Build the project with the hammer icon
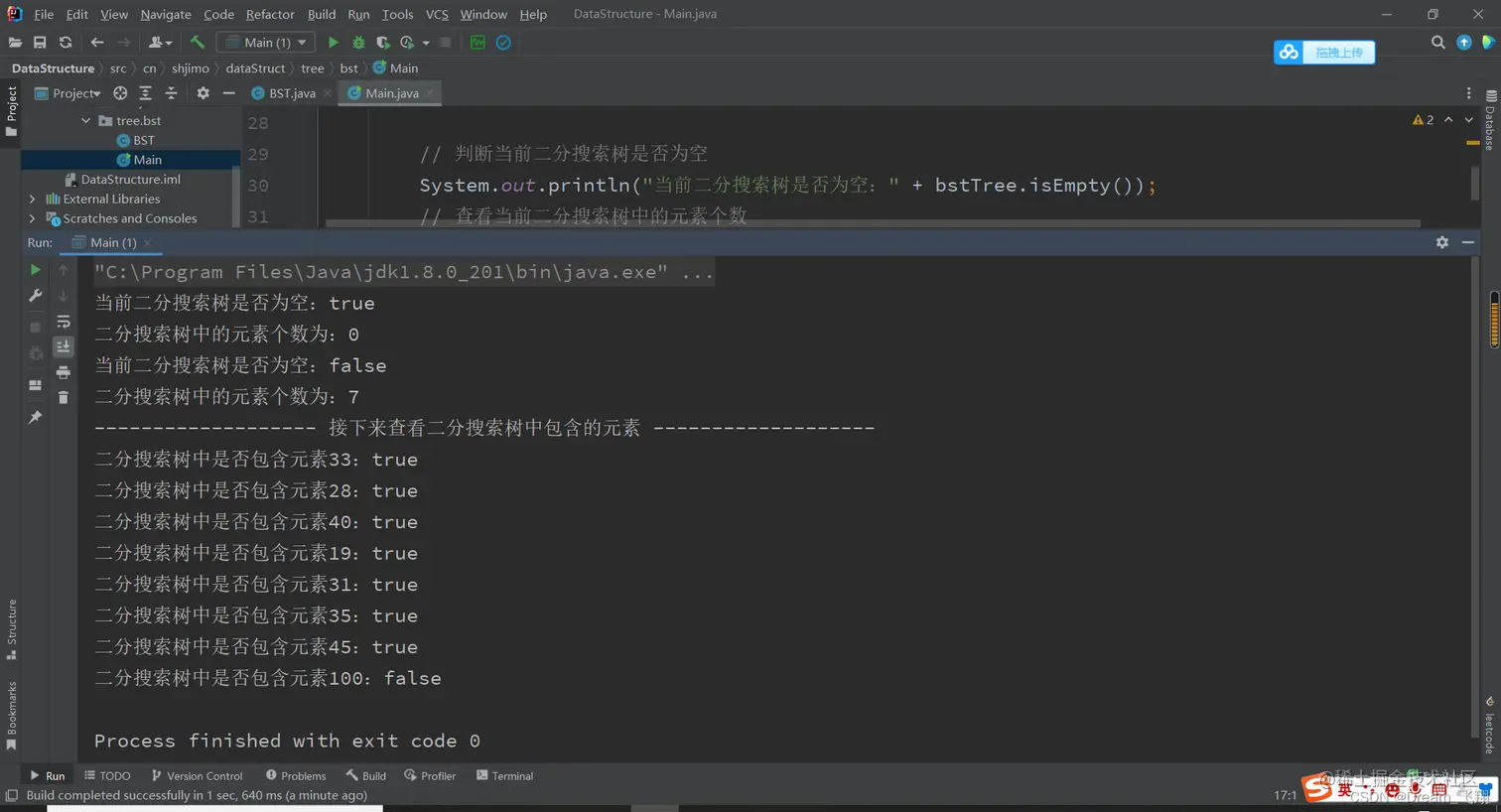Screen dimensions: 1501x812 click(196, 42)
